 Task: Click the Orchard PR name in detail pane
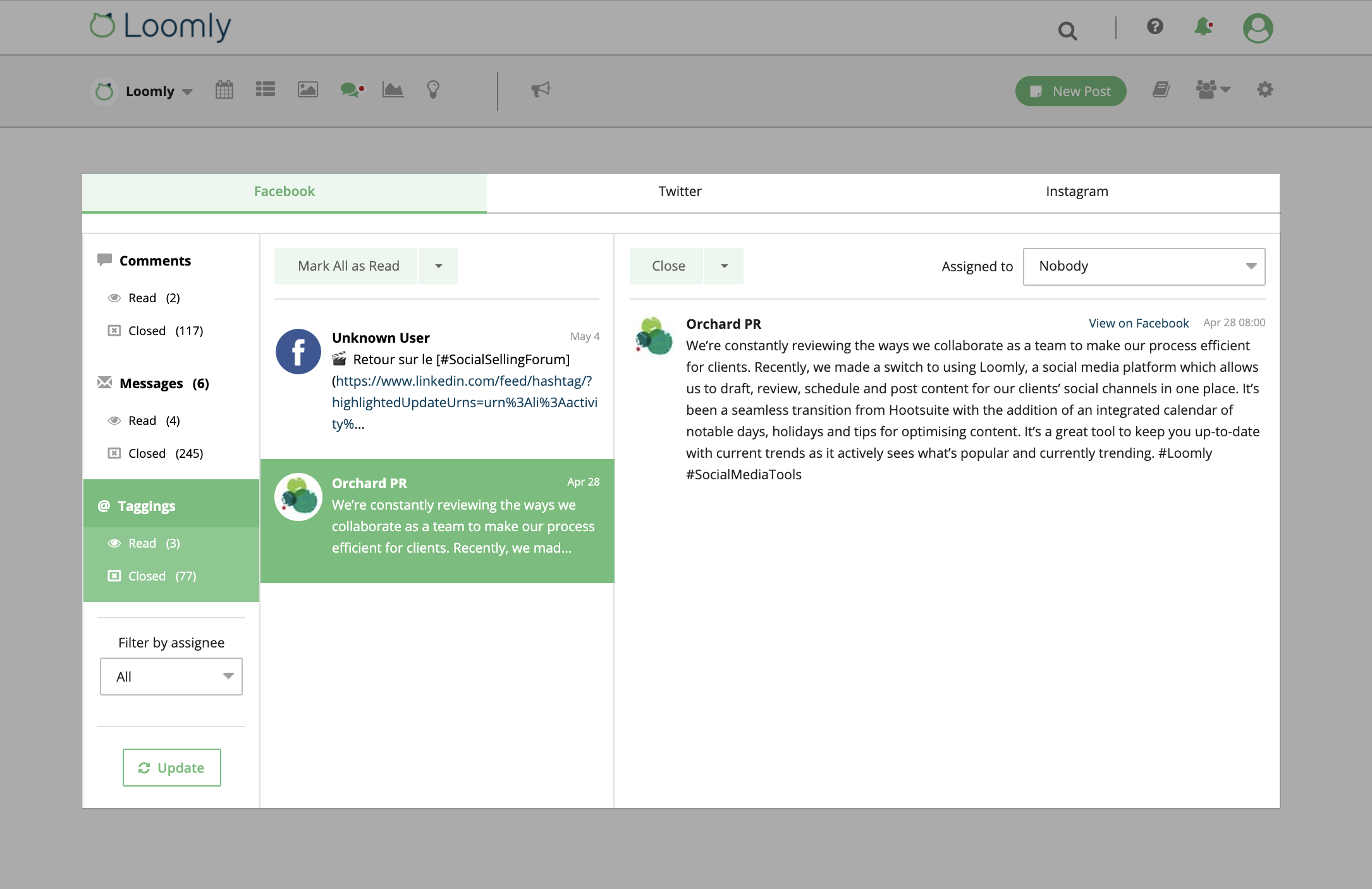[x=724, y=324]
